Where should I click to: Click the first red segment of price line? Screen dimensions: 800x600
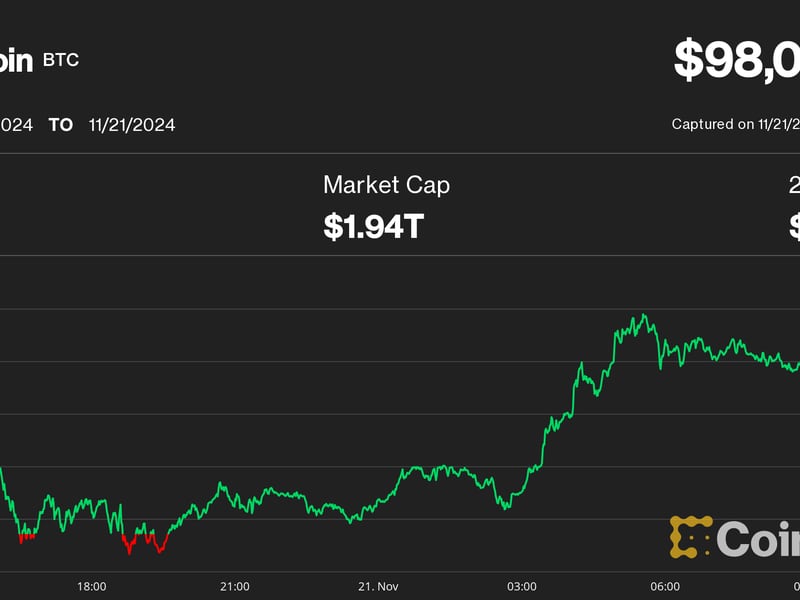click(26, 537)
